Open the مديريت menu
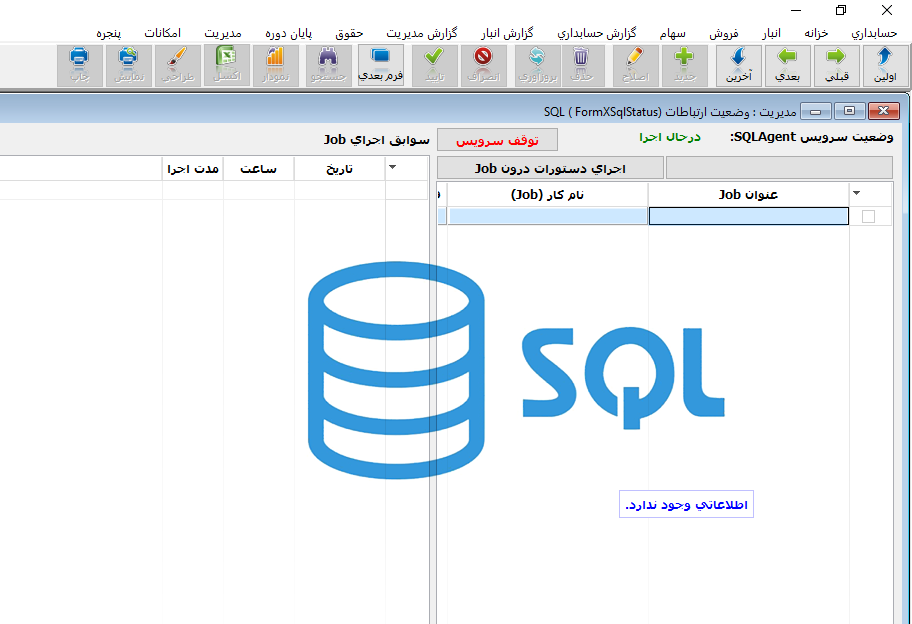912x624 pixels. tap(223, 33)
